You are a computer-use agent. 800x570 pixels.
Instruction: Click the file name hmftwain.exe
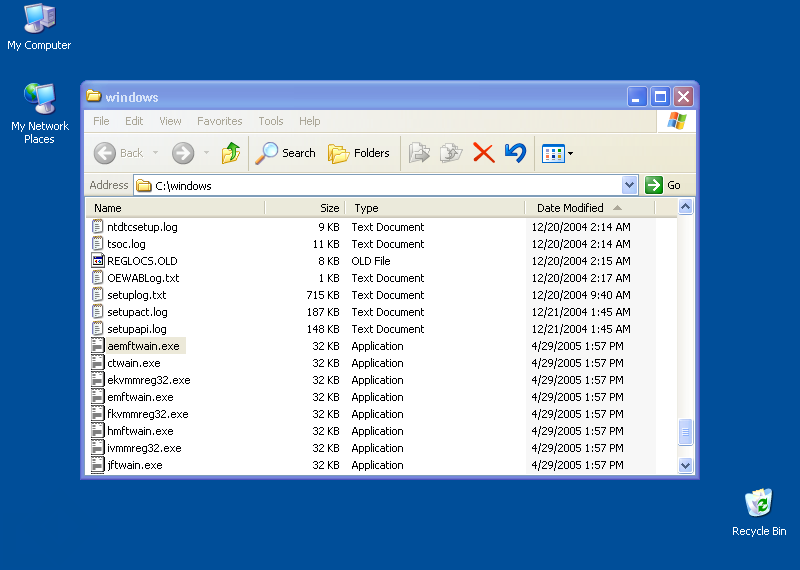140,431
